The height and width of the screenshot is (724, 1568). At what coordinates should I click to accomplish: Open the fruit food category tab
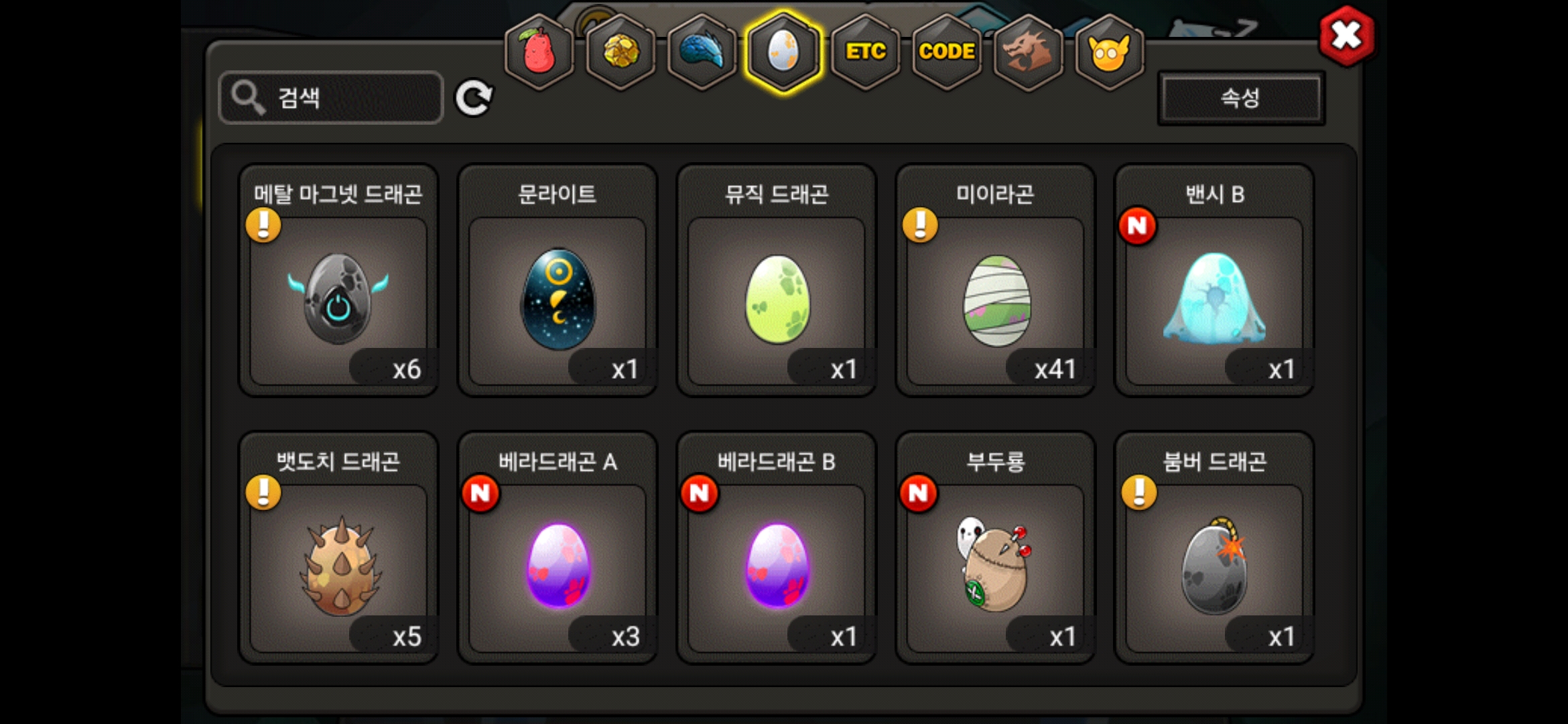(x=539, y=52)
